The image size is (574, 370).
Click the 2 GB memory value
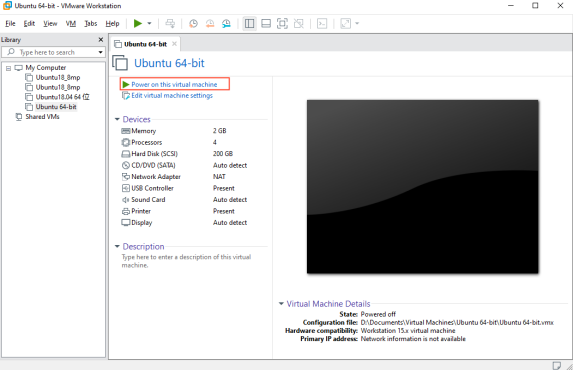(x=220, y=131)
